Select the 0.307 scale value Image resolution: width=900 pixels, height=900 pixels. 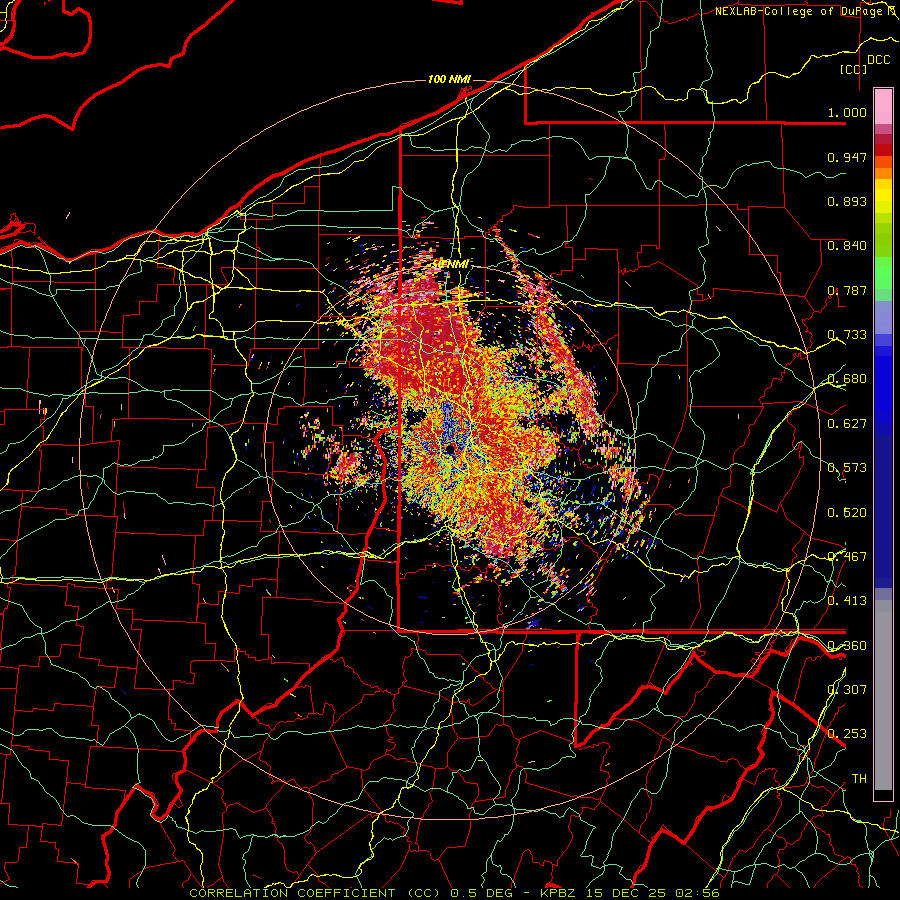click(x=847, y=690)
